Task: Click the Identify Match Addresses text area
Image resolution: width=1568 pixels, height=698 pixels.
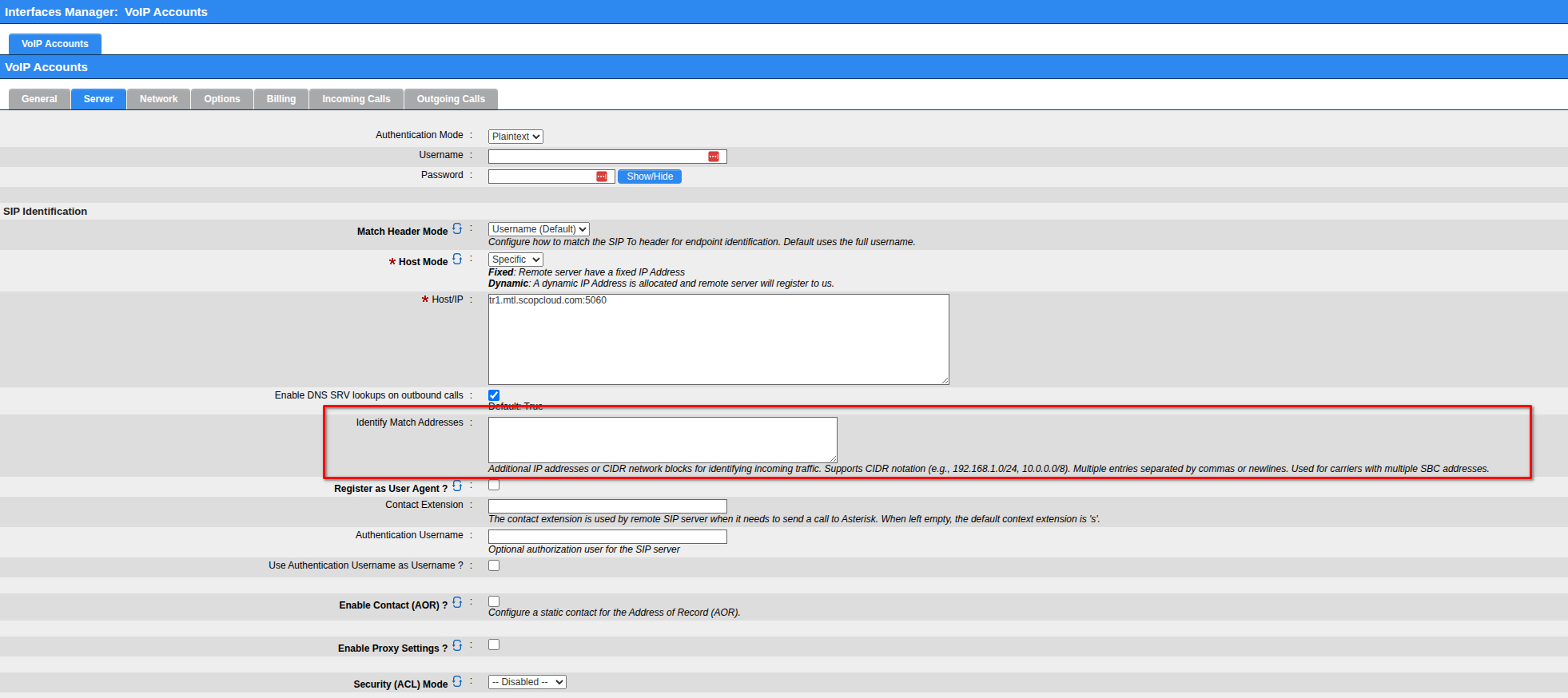Action: [662, 439]
